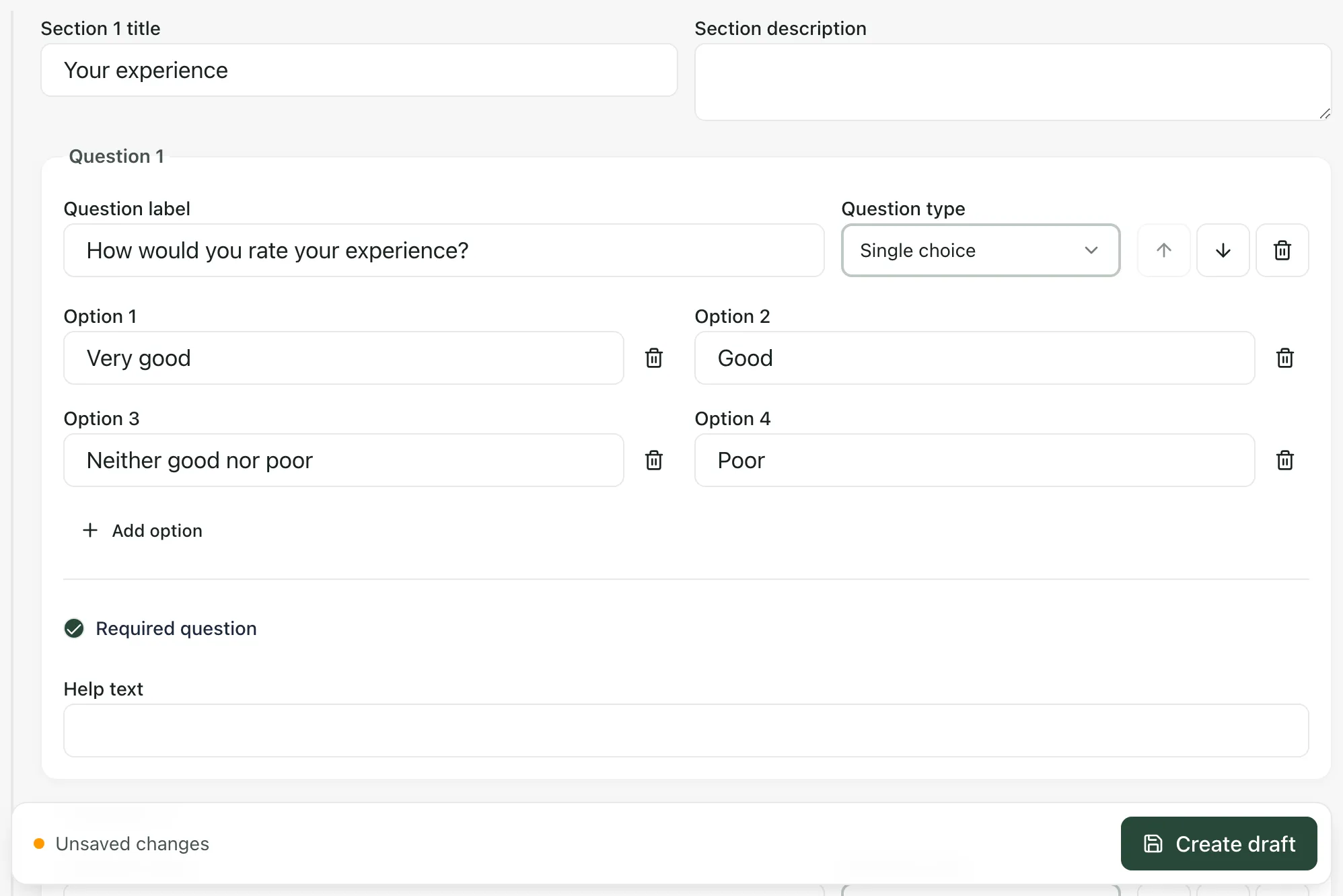Grab the Section description resize handle
The image size is (1343, 896).
pos(1324,114)
